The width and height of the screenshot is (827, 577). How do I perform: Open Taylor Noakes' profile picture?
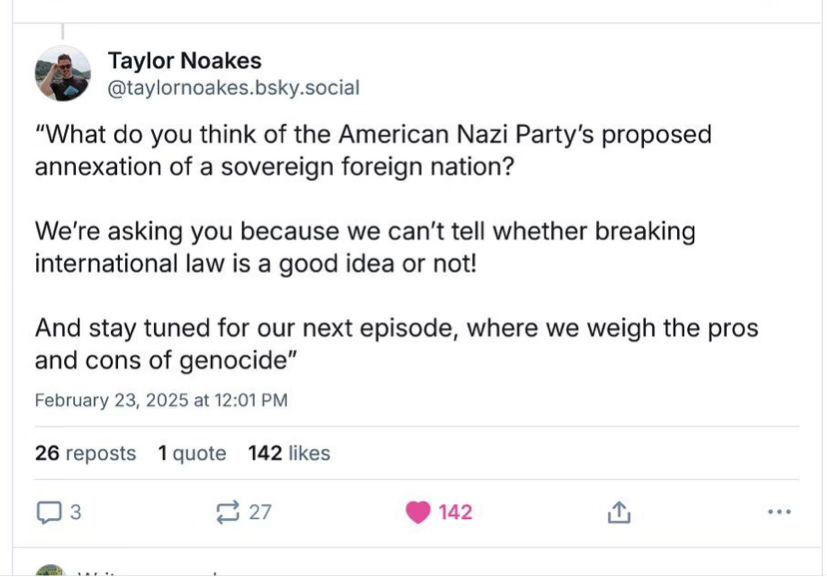click(x=63, y=75)
